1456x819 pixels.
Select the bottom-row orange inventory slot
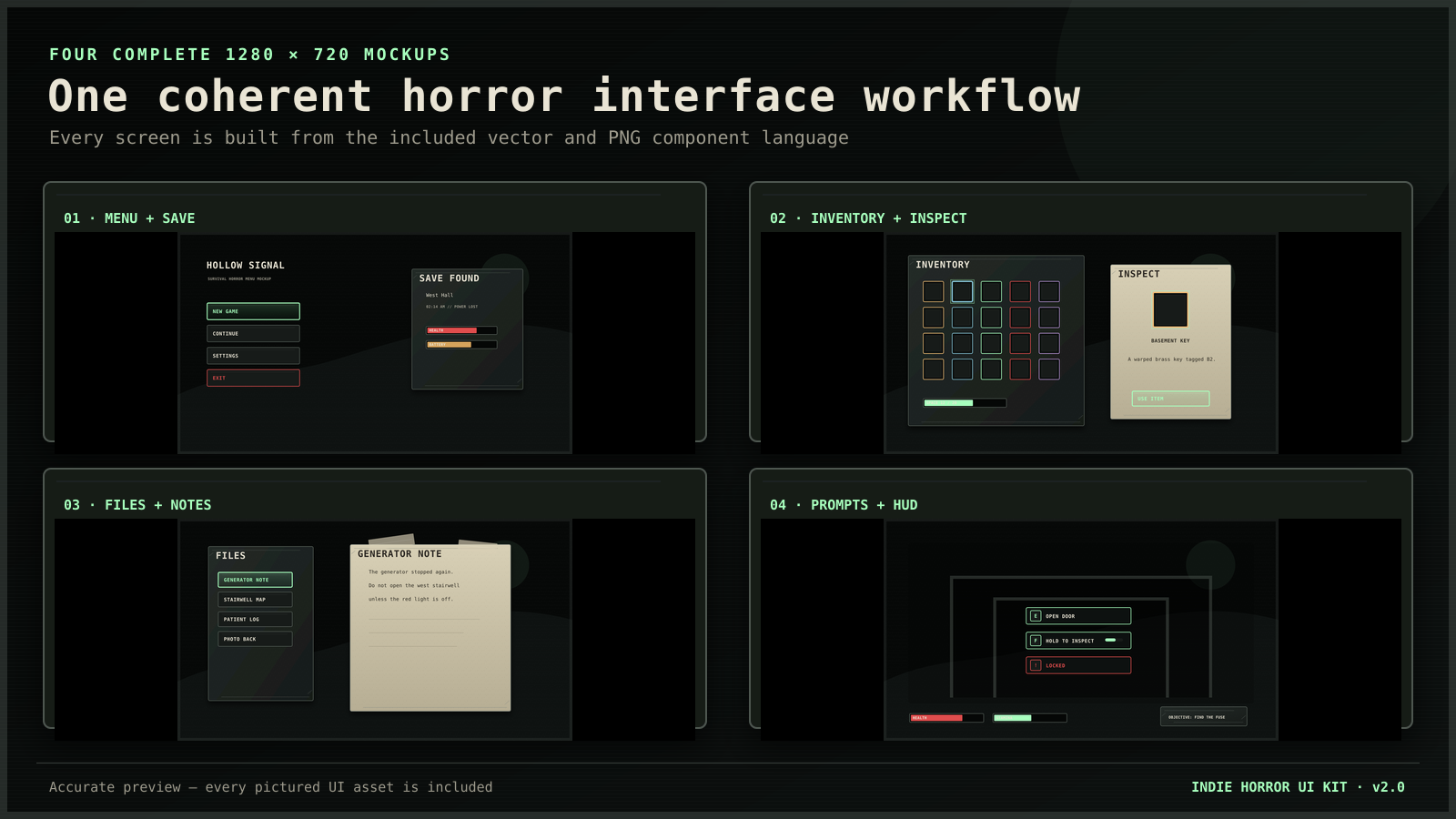(x=934, y=369)
